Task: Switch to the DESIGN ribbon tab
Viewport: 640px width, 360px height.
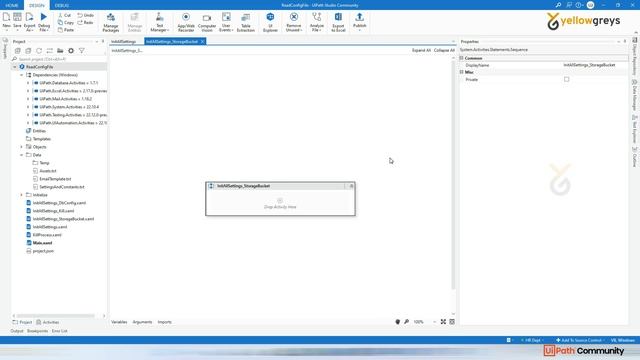Action: [x=37, y=5]
